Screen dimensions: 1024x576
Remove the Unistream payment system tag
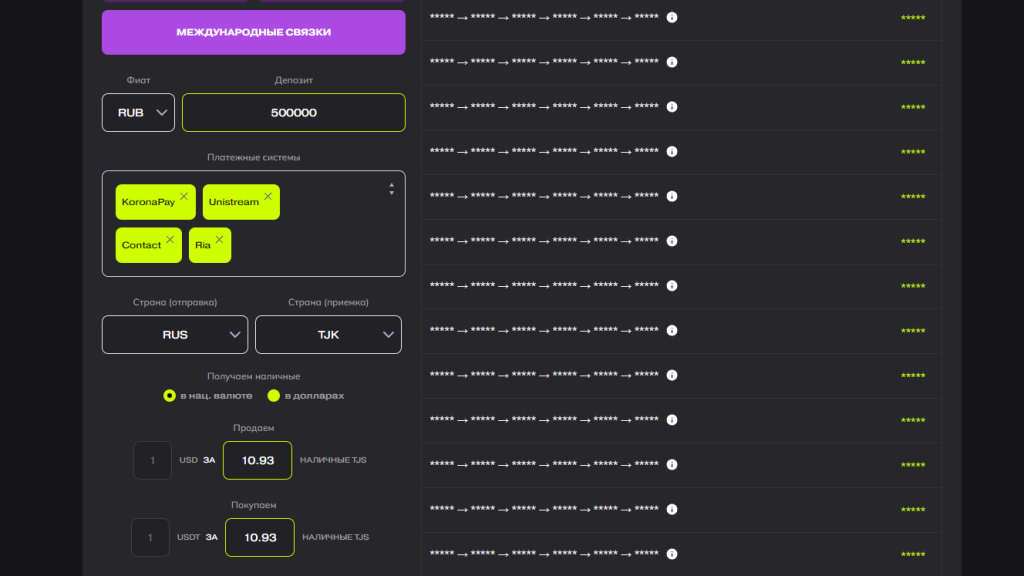[x=268, y=195]
